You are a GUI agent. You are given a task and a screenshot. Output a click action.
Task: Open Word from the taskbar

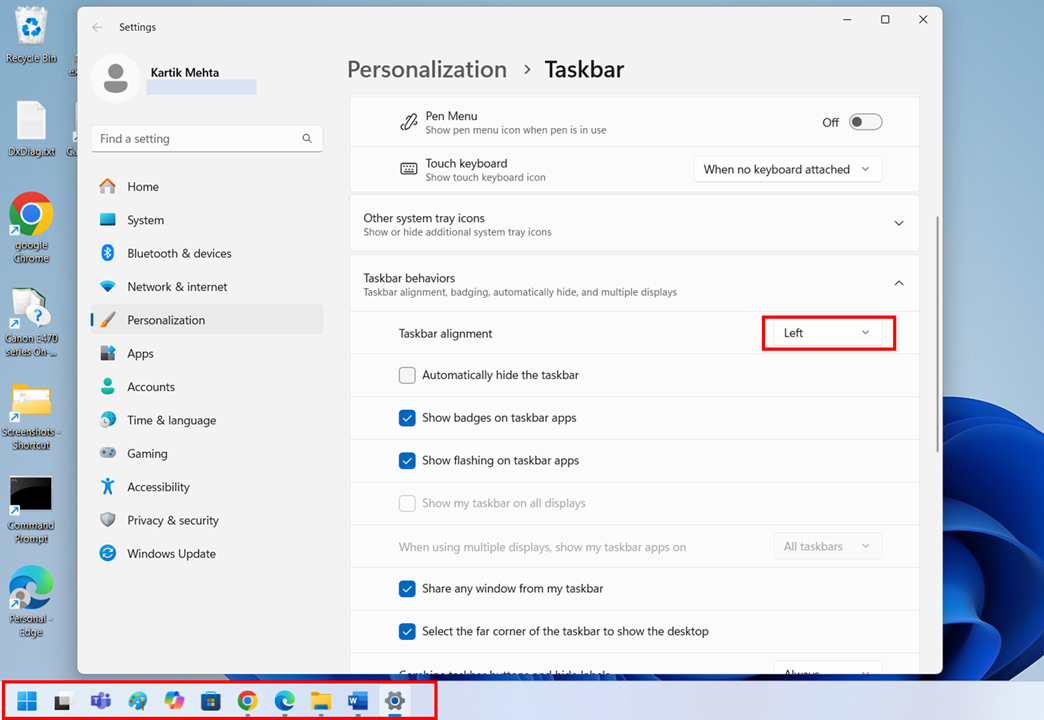(358, 701)
